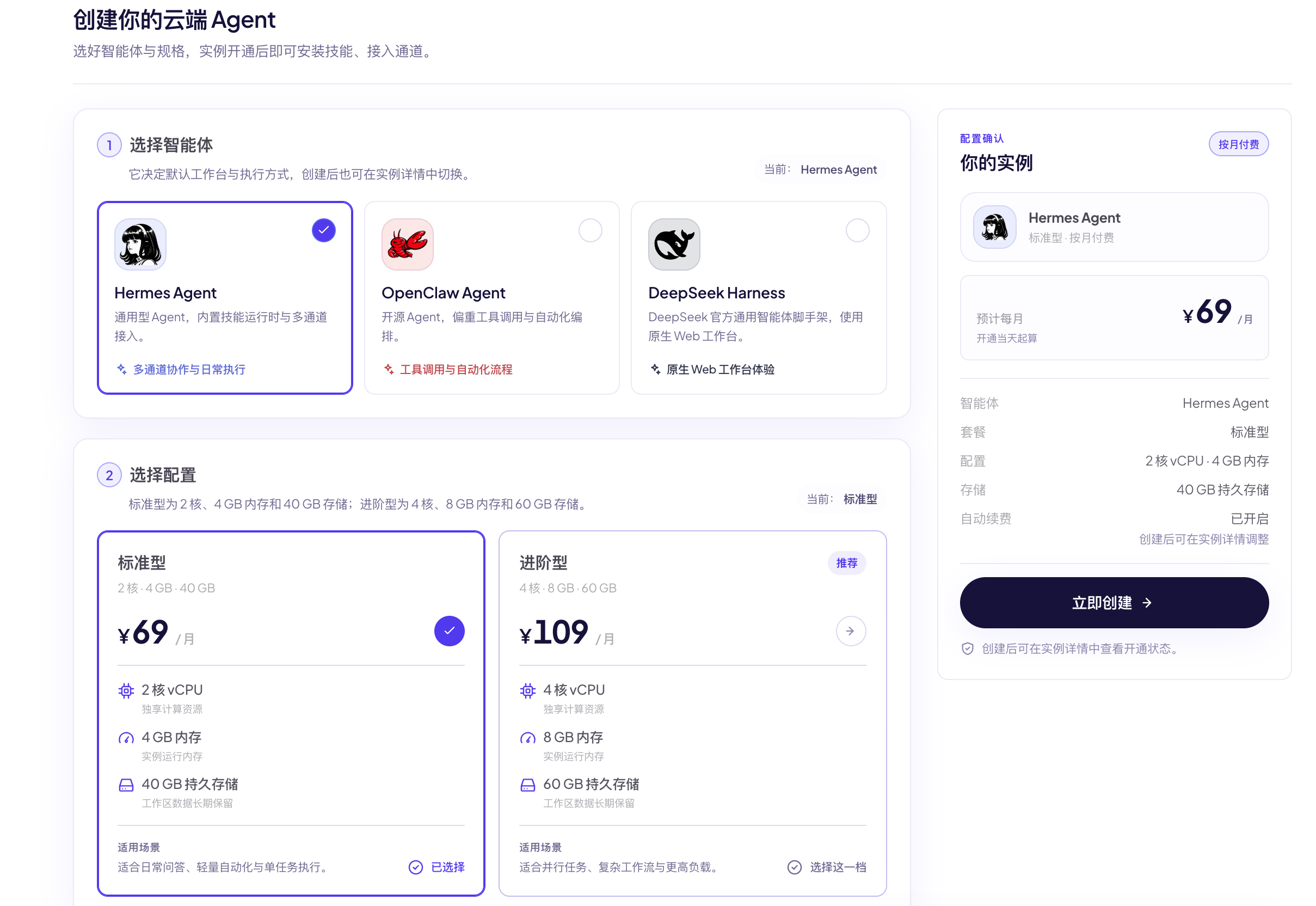This screenshot has width=1316, height=906.
Task: Click the 开通当天起算 note
Action: [x=1006, y=338]
